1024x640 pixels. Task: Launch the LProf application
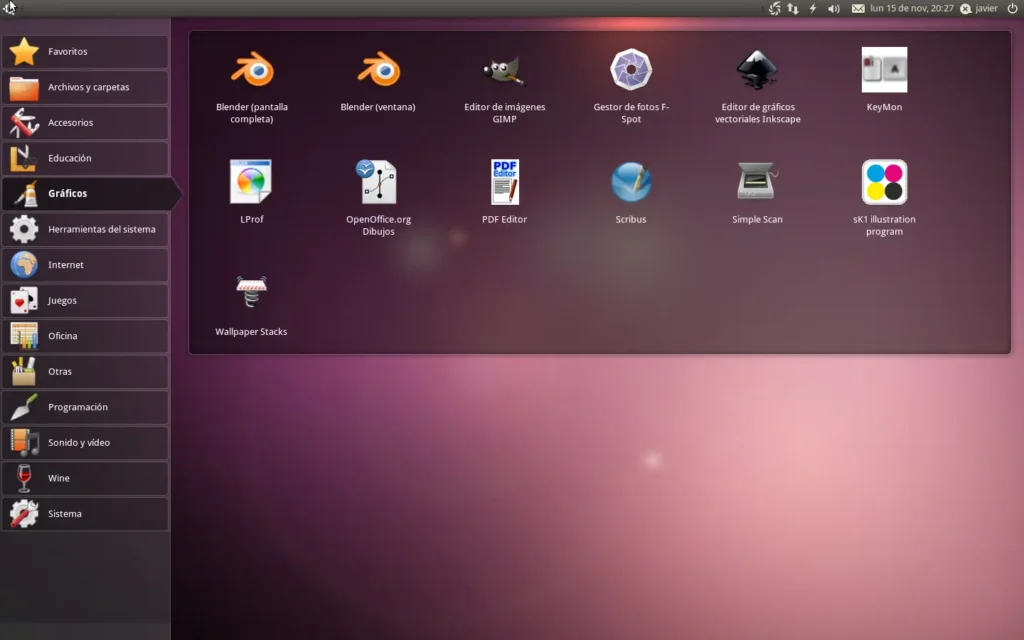click(251, 183)
